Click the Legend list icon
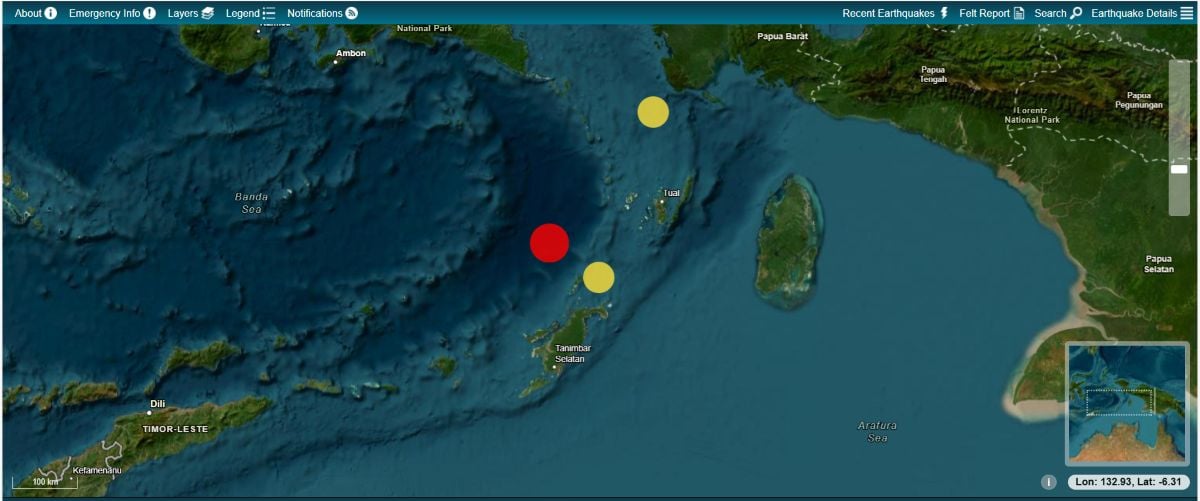 pos(269,13)
